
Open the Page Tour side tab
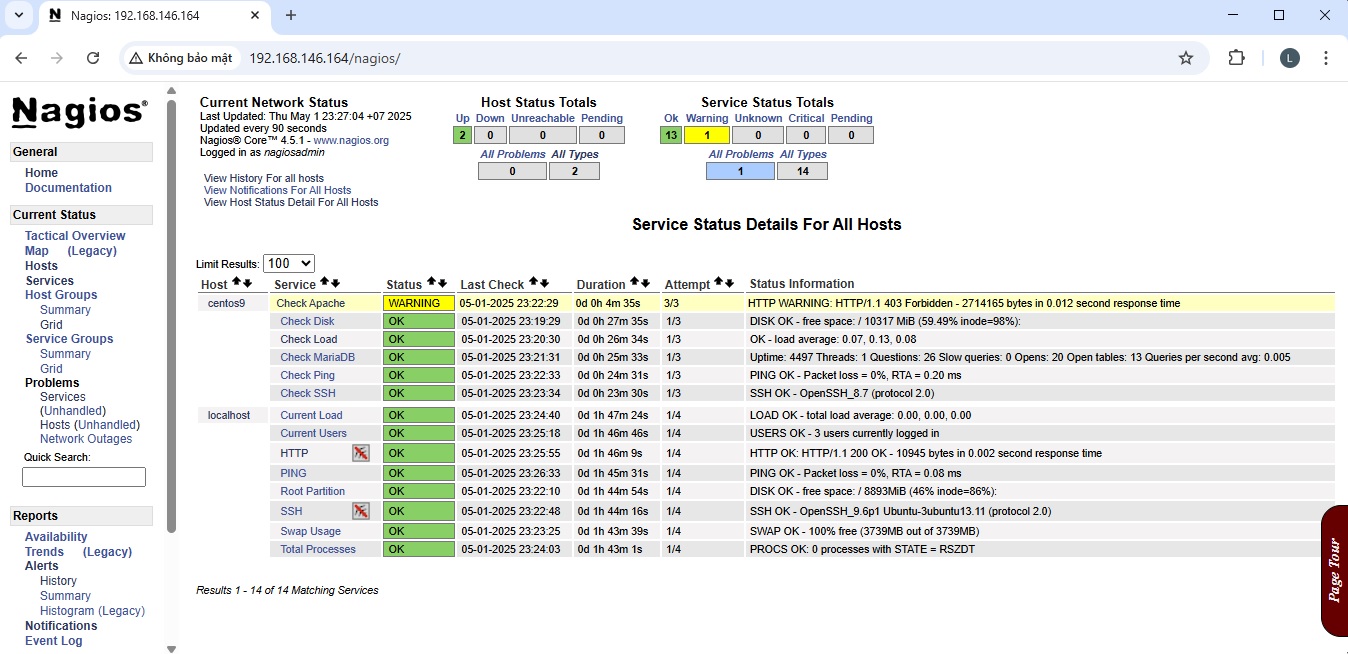pos(1334,570)
